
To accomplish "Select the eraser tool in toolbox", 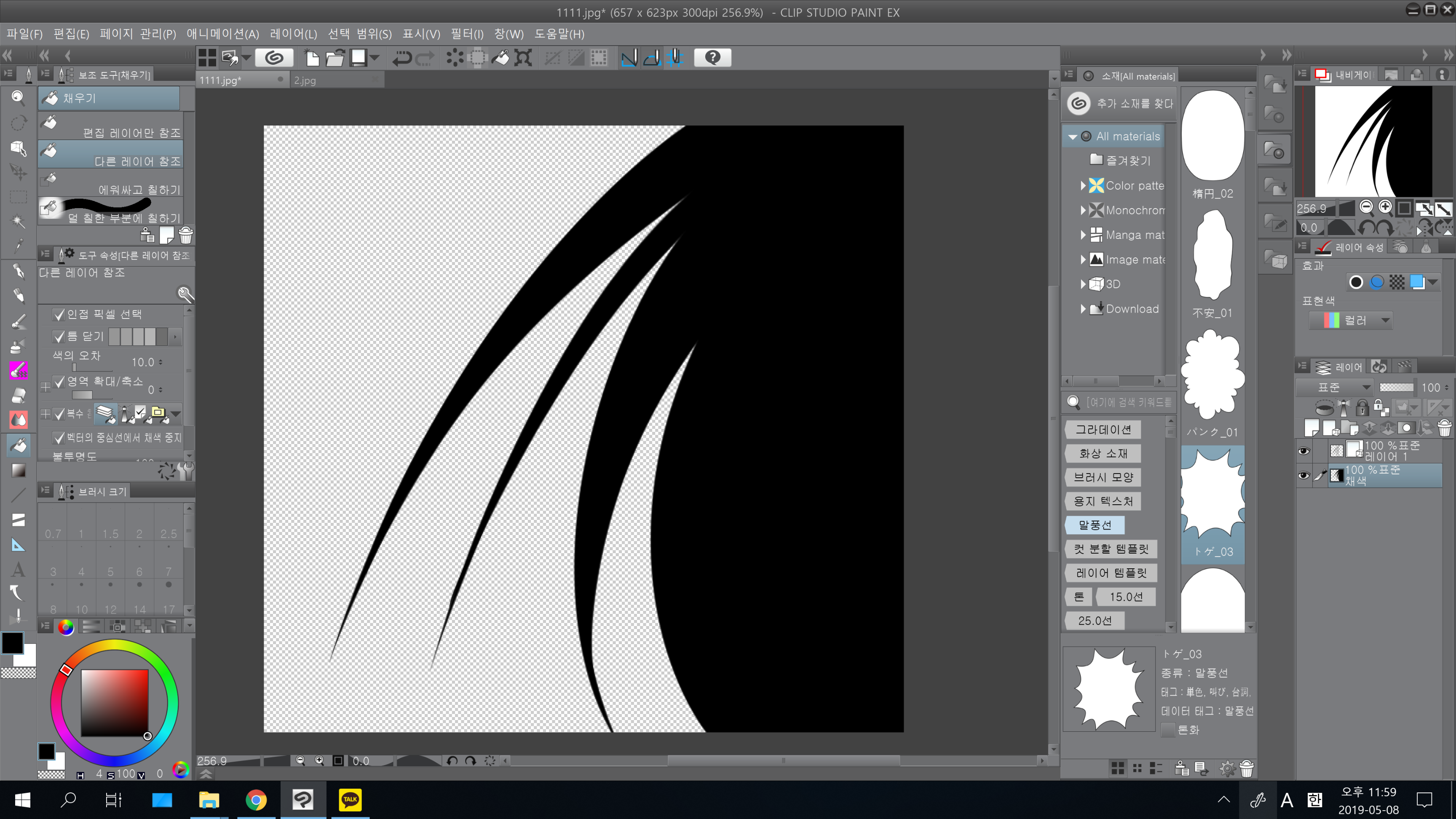I will click(18, 395).
